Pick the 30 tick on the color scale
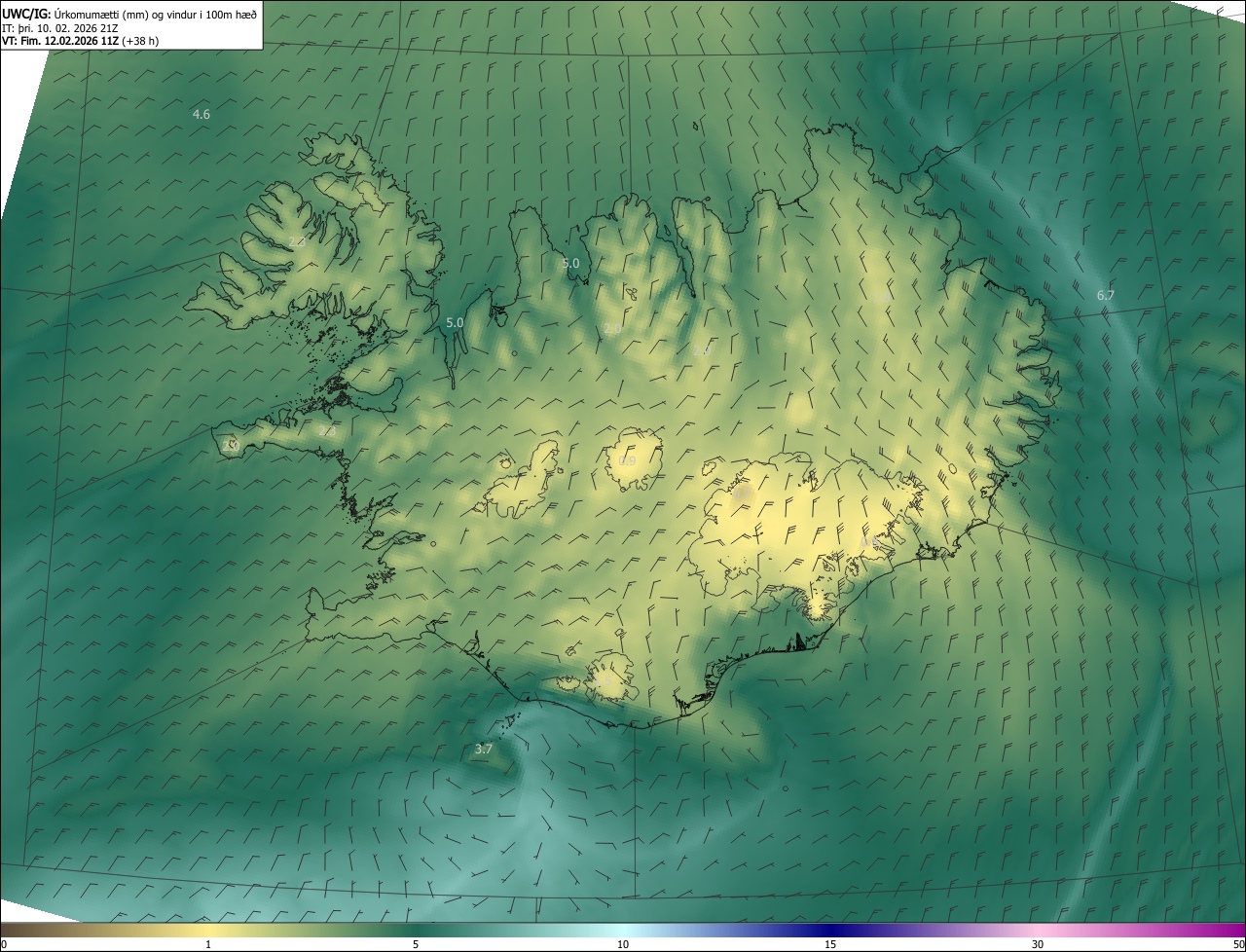 [x=1038, y=944]
